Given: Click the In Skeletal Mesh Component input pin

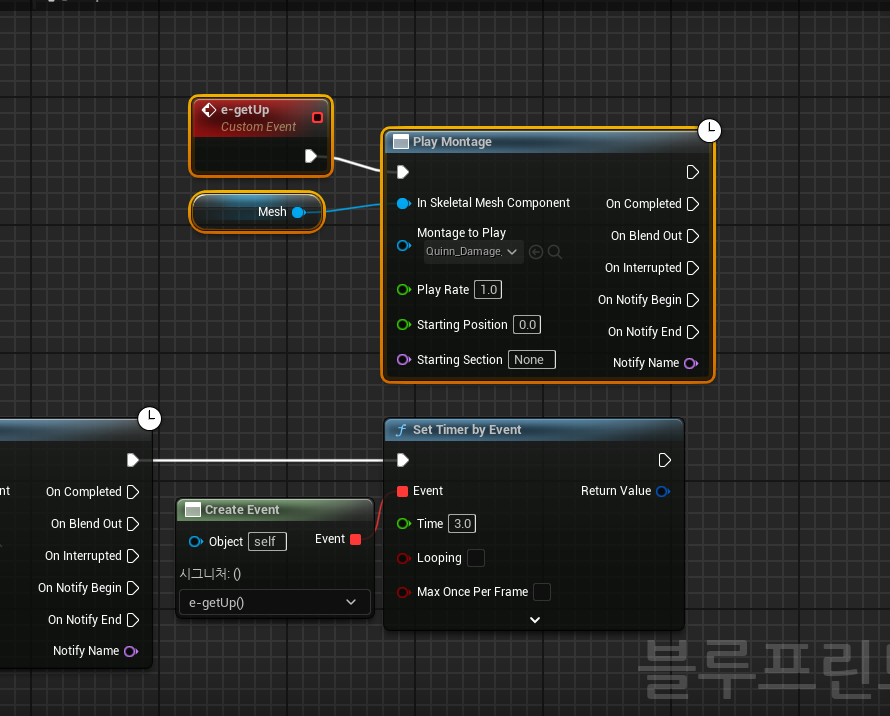Looking at the screenshot, I should [x=404, y=203].
